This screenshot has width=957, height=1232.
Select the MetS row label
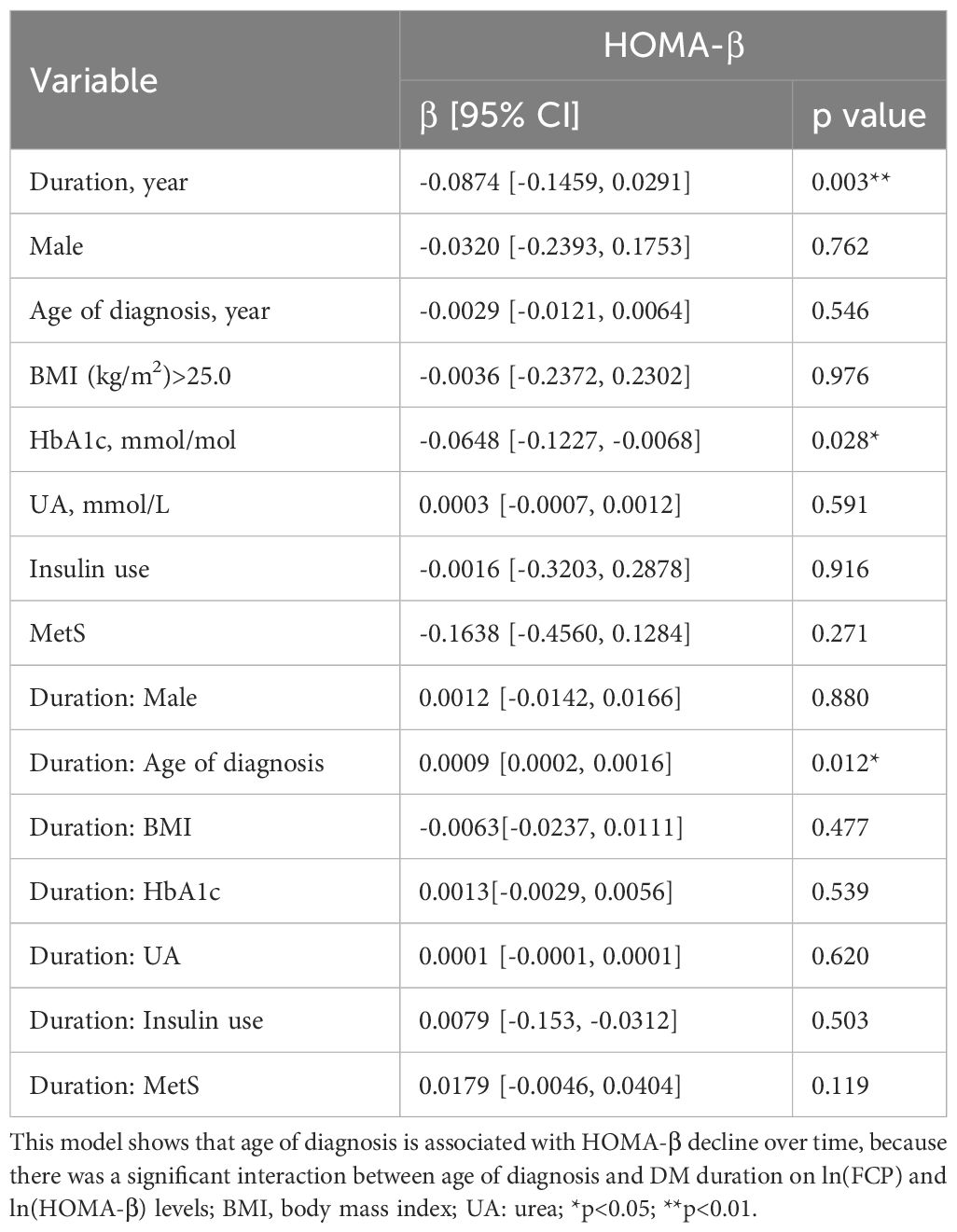tap(57, 633)
